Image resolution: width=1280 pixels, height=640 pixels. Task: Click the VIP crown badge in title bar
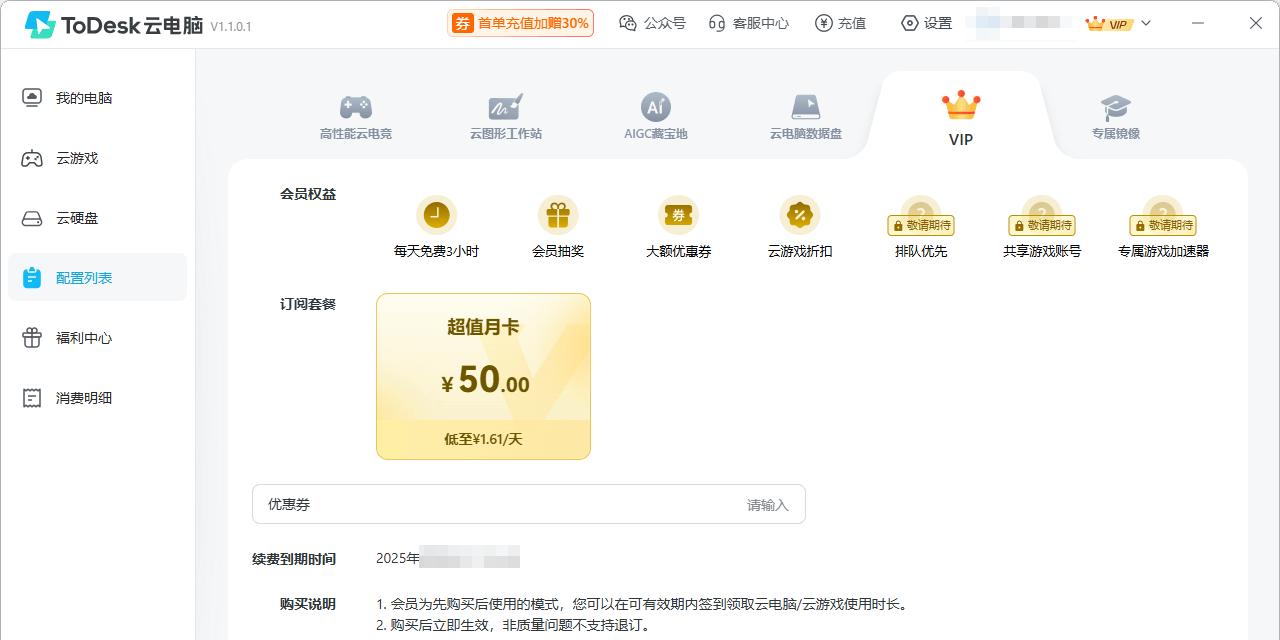[x=1109, y=23]
